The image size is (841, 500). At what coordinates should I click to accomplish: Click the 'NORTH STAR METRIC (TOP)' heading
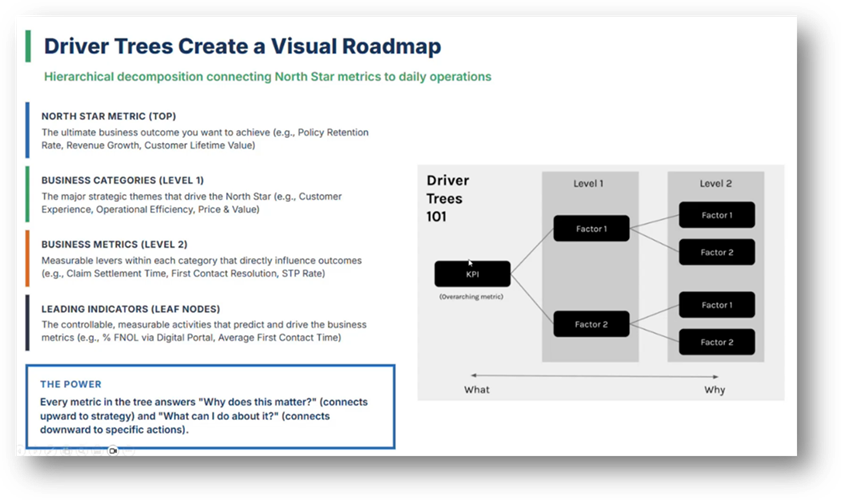109,116
